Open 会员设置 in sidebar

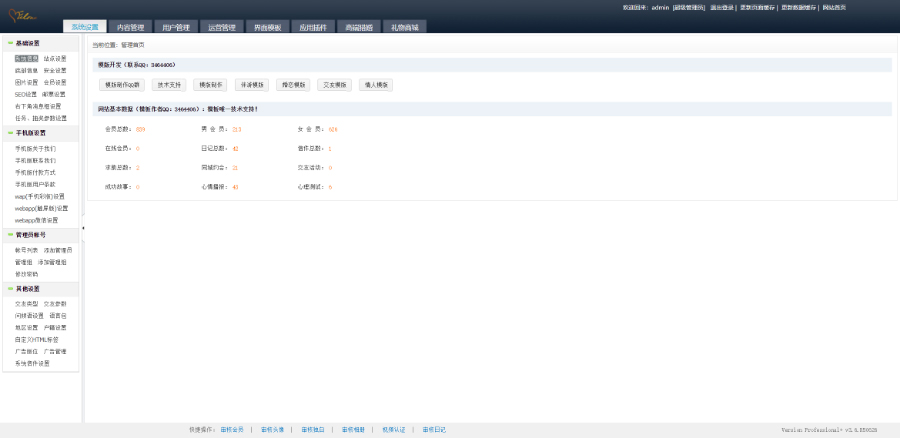tap(55, 83)
